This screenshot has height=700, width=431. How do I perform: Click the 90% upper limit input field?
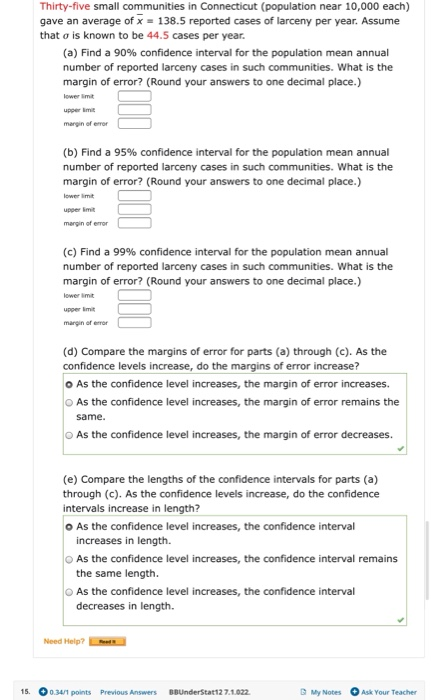click(134, 110)
